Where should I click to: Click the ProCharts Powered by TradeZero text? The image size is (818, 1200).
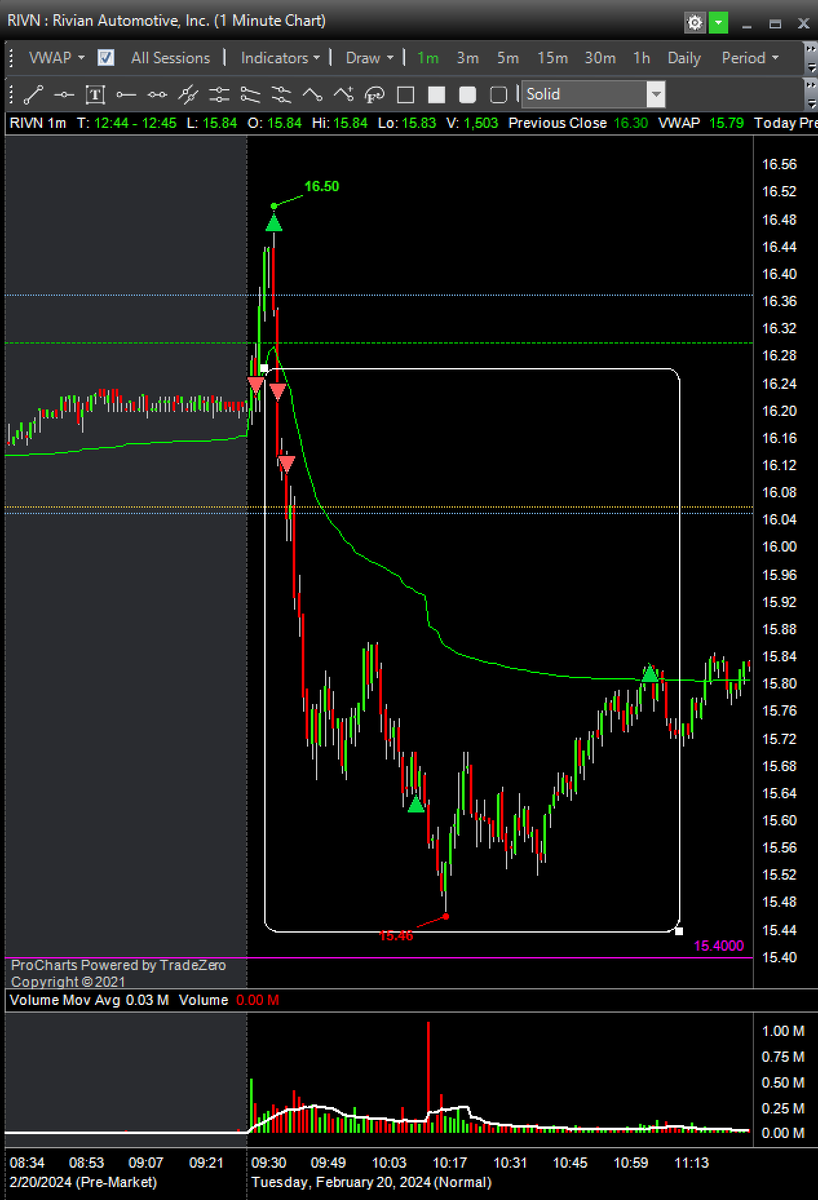118,965
